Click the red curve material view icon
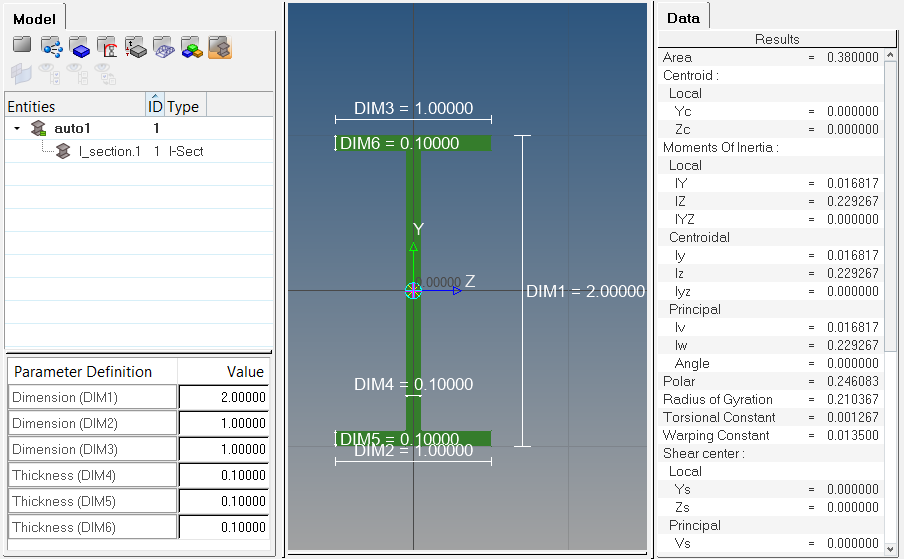The image size is (904, 559). [x=108, y=46]
